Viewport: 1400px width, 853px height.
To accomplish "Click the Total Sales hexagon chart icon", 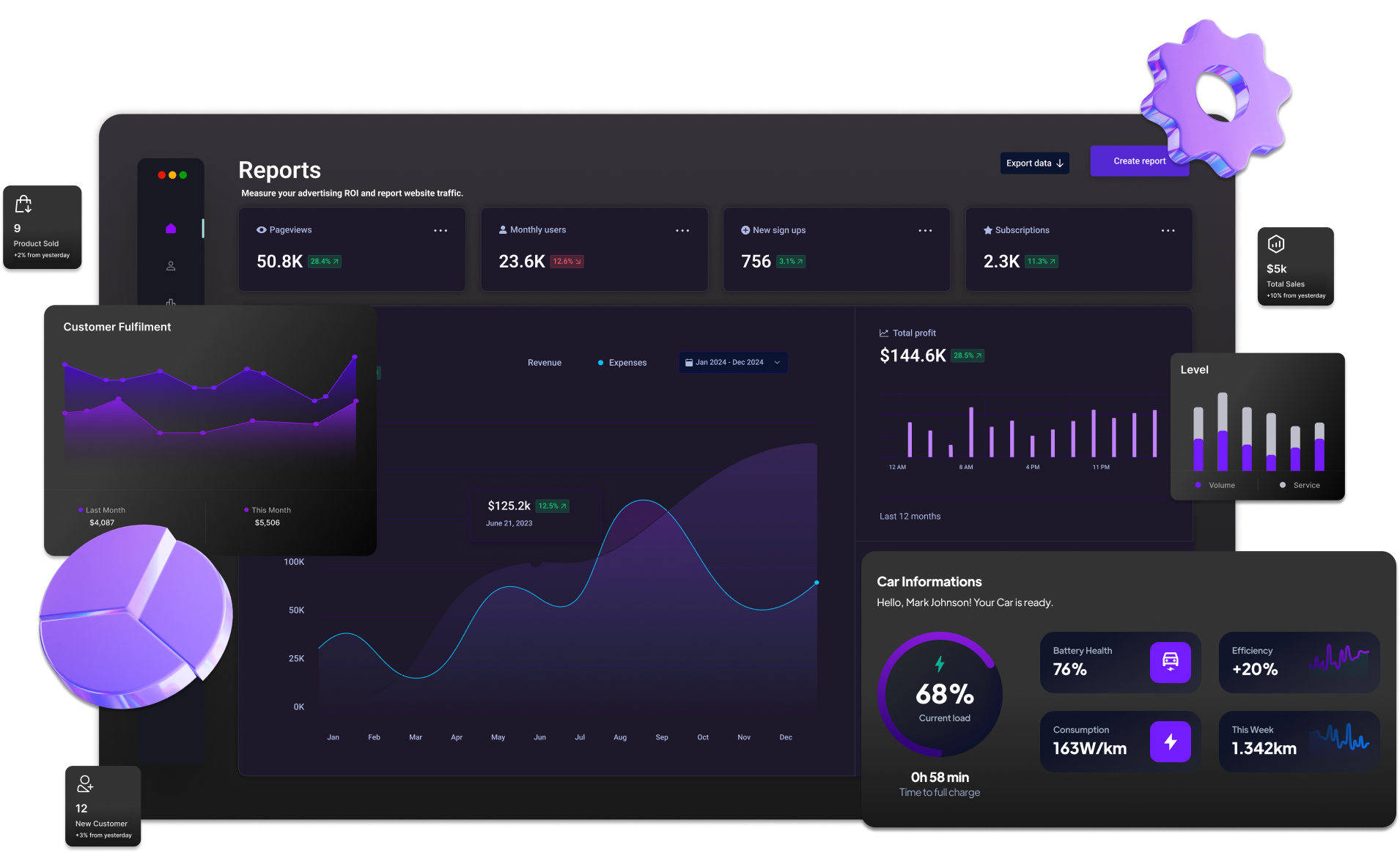I will (x=1276, y=244).
